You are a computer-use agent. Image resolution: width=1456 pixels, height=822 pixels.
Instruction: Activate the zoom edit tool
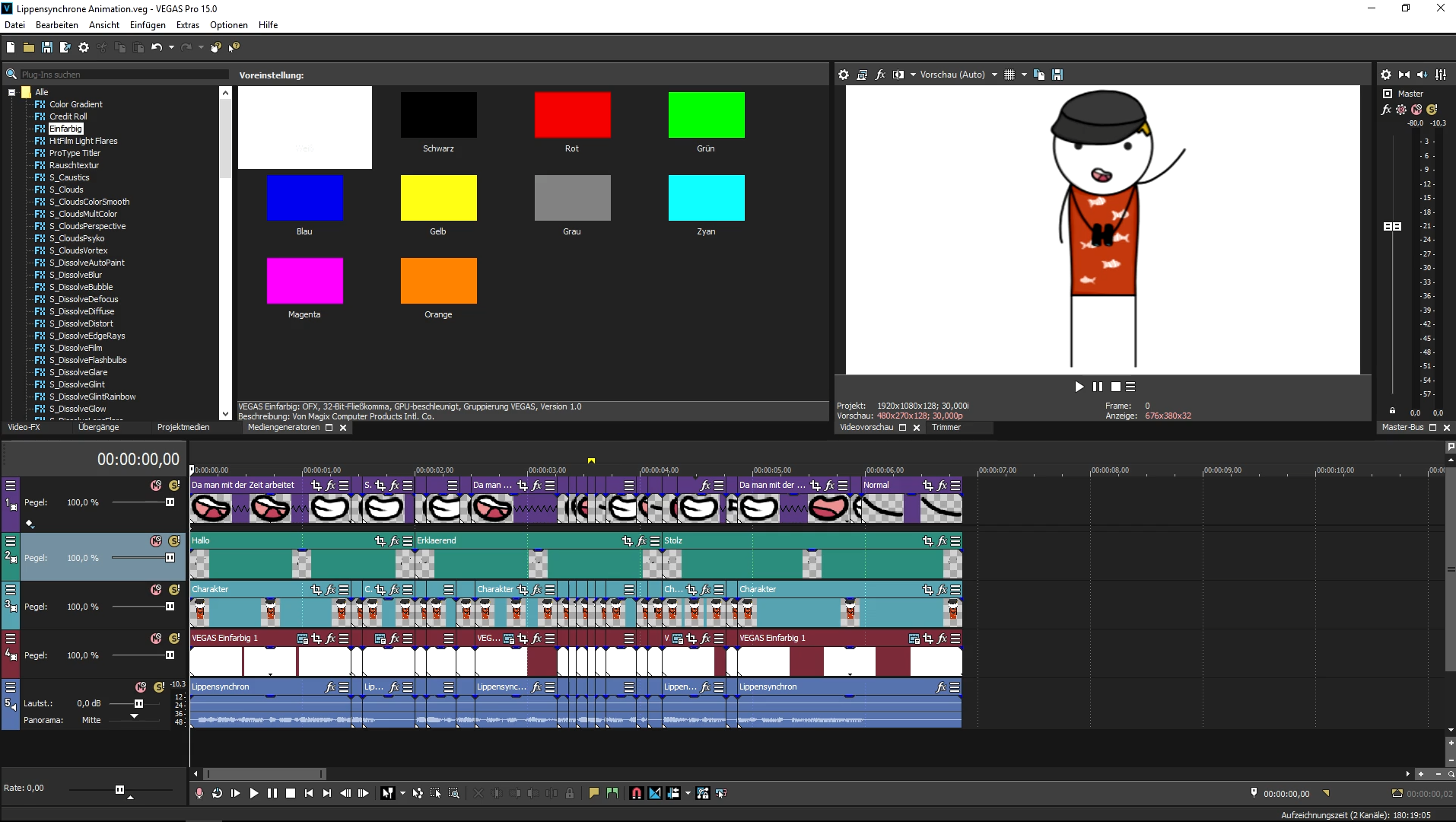pyautogui.click(x=454, y=793)
